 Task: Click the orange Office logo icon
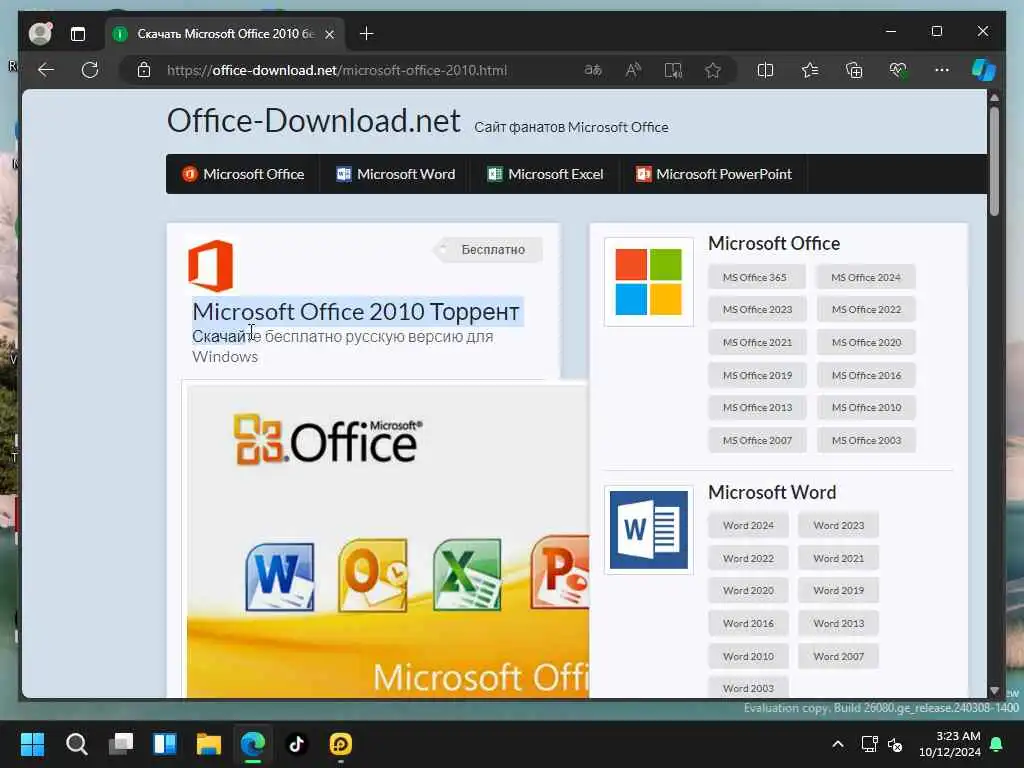(211, 266)
